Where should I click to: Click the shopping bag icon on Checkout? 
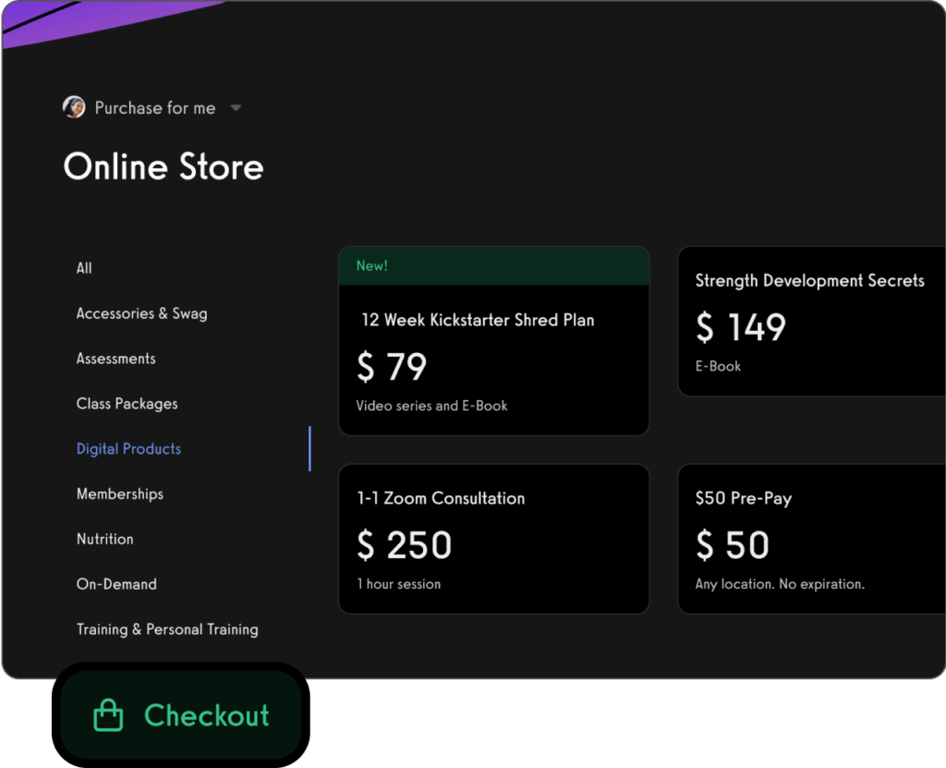pyautogui.click(x=107, y=715)
